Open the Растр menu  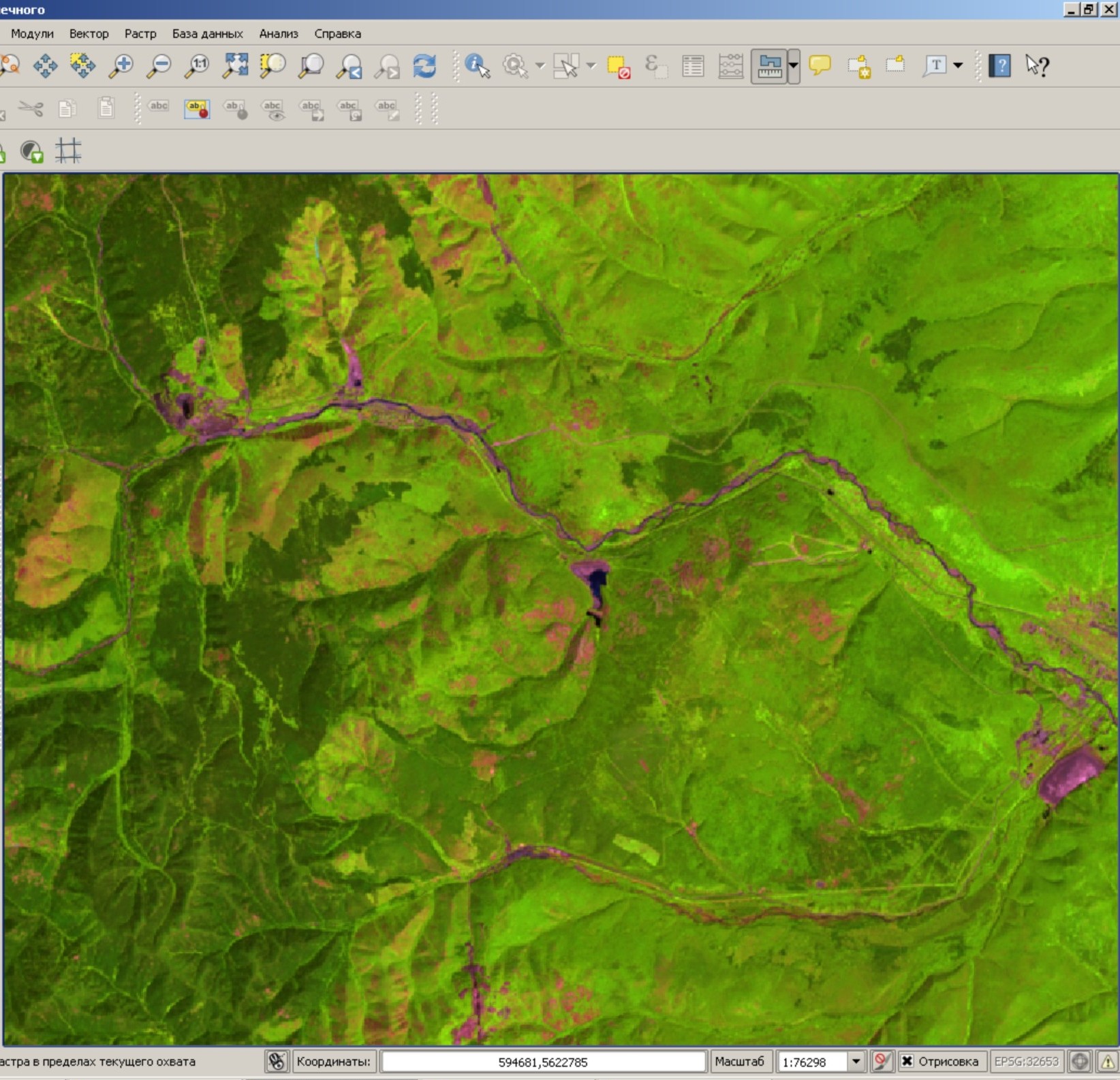tap(140, 33)
